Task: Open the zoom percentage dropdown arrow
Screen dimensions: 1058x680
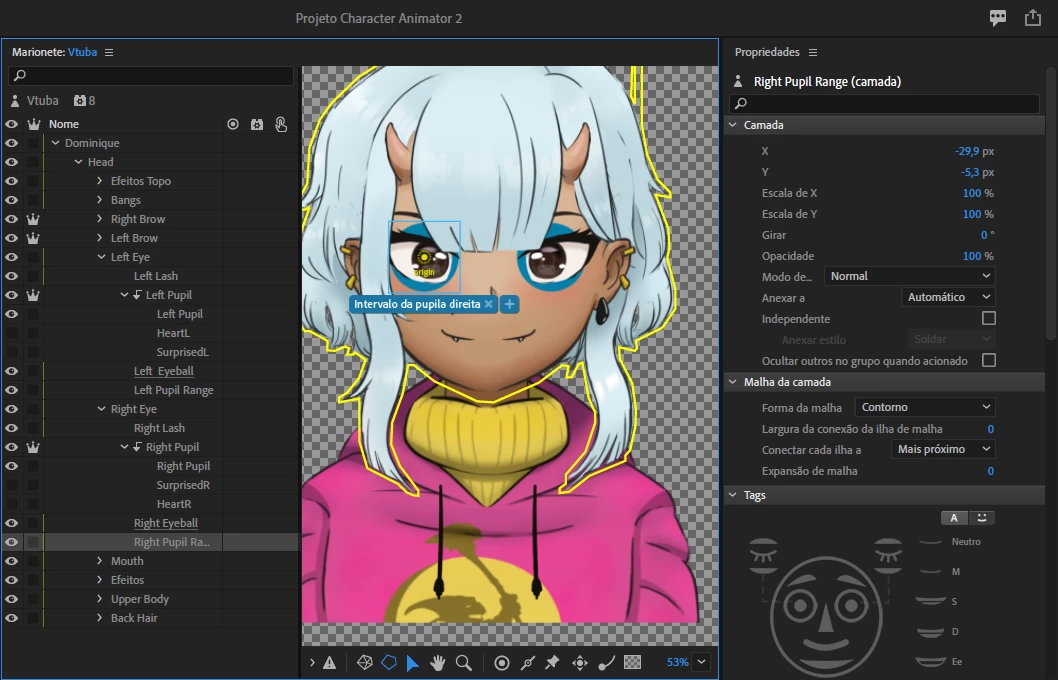Action: pyautogui.click(x=702, y=662)
